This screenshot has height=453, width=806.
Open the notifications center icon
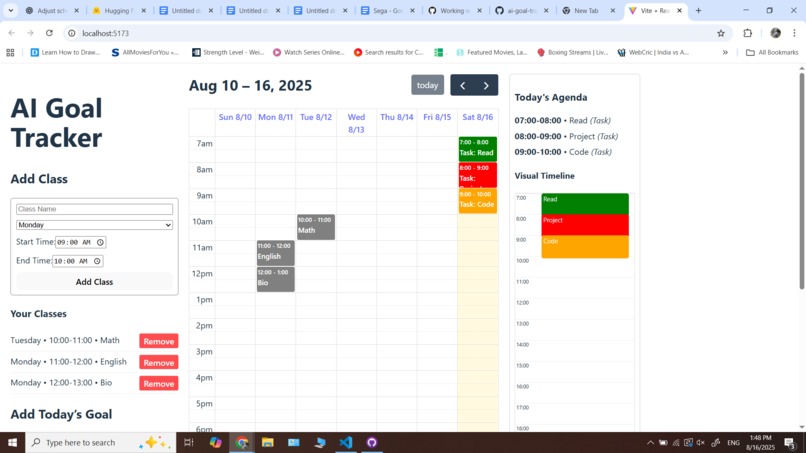(x=790, y=442)
